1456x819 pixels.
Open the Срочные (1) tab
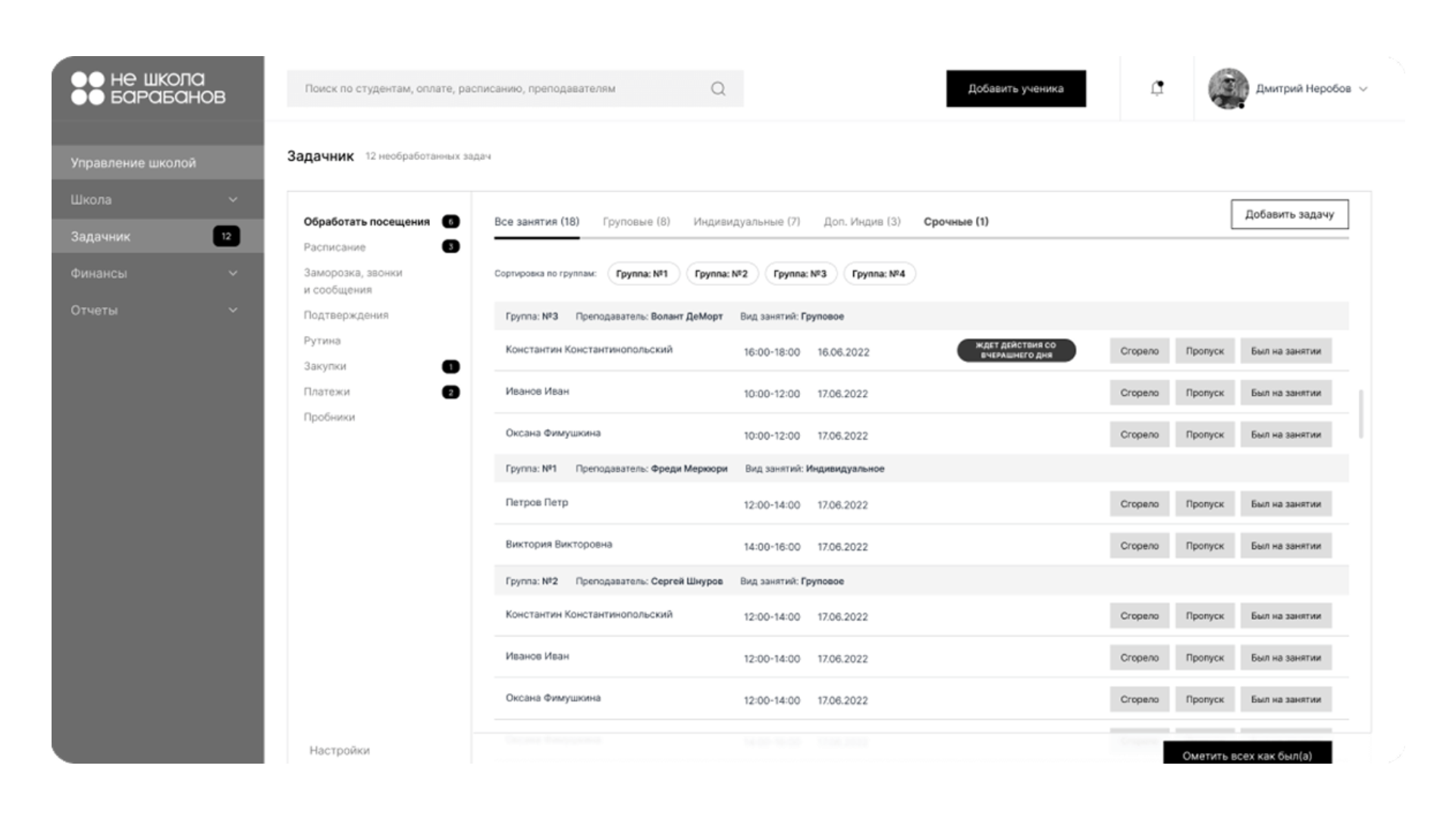(955, 221)
